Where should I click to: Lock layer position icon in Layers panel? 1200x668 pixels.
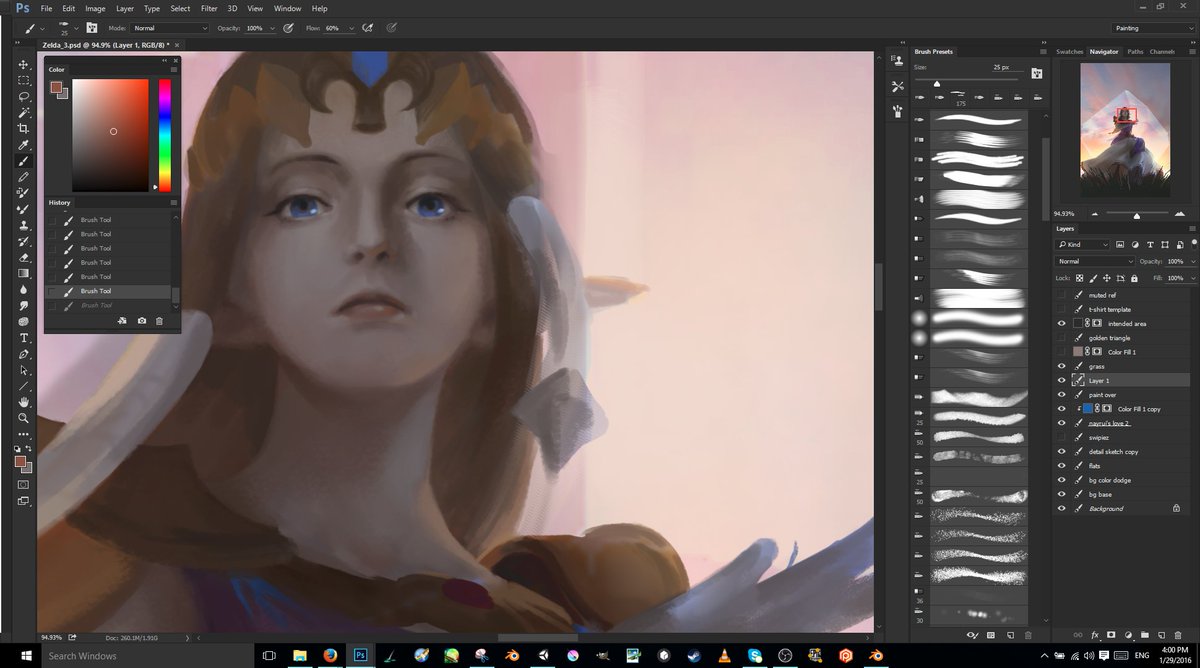1105,277
